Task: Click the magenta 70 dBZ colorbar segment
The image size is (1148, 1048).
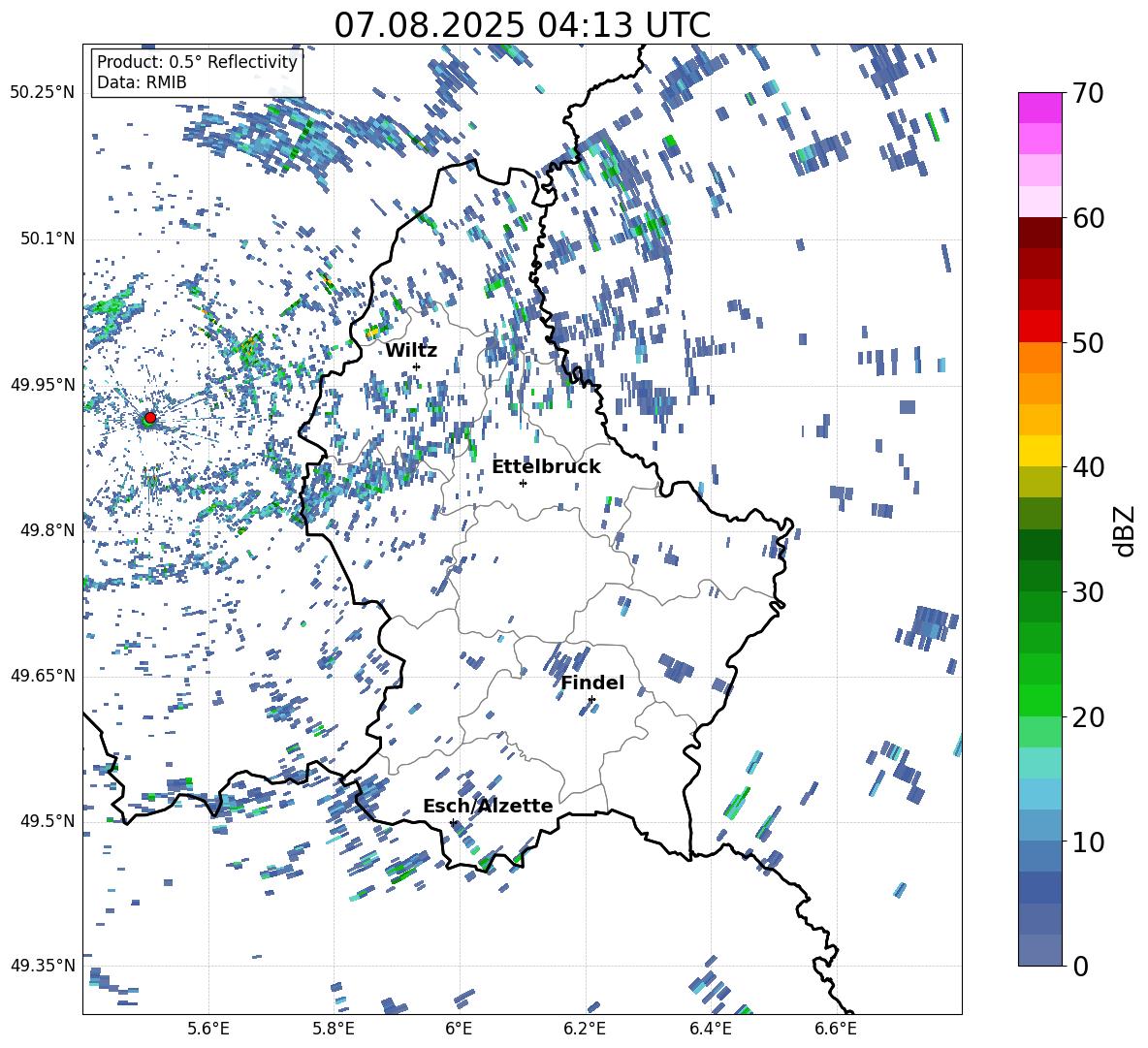Action: (x=1039, y=108)
